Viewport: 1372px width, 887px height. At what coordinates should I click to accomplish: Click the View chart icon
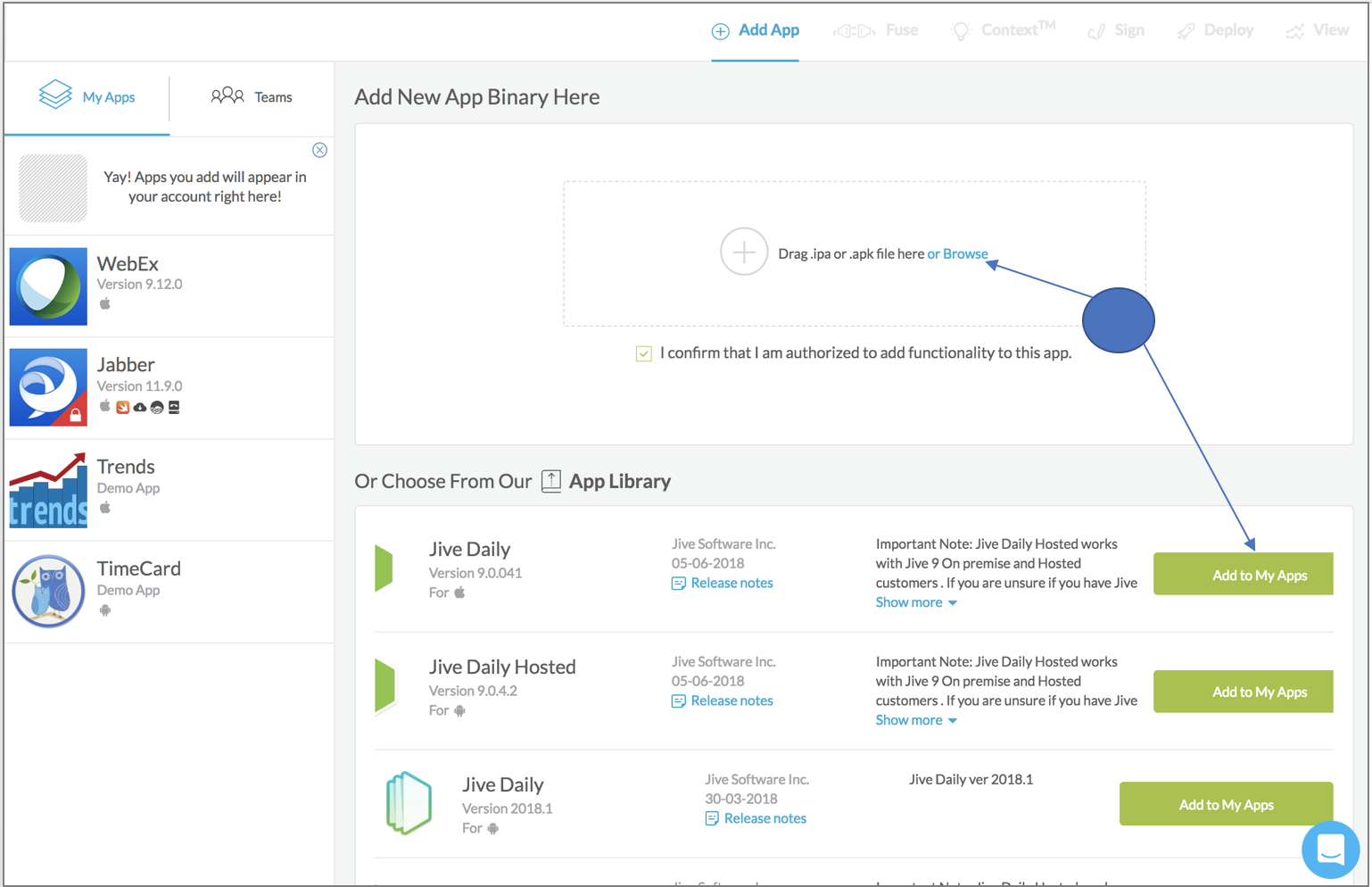click(x=1294, y=32)
